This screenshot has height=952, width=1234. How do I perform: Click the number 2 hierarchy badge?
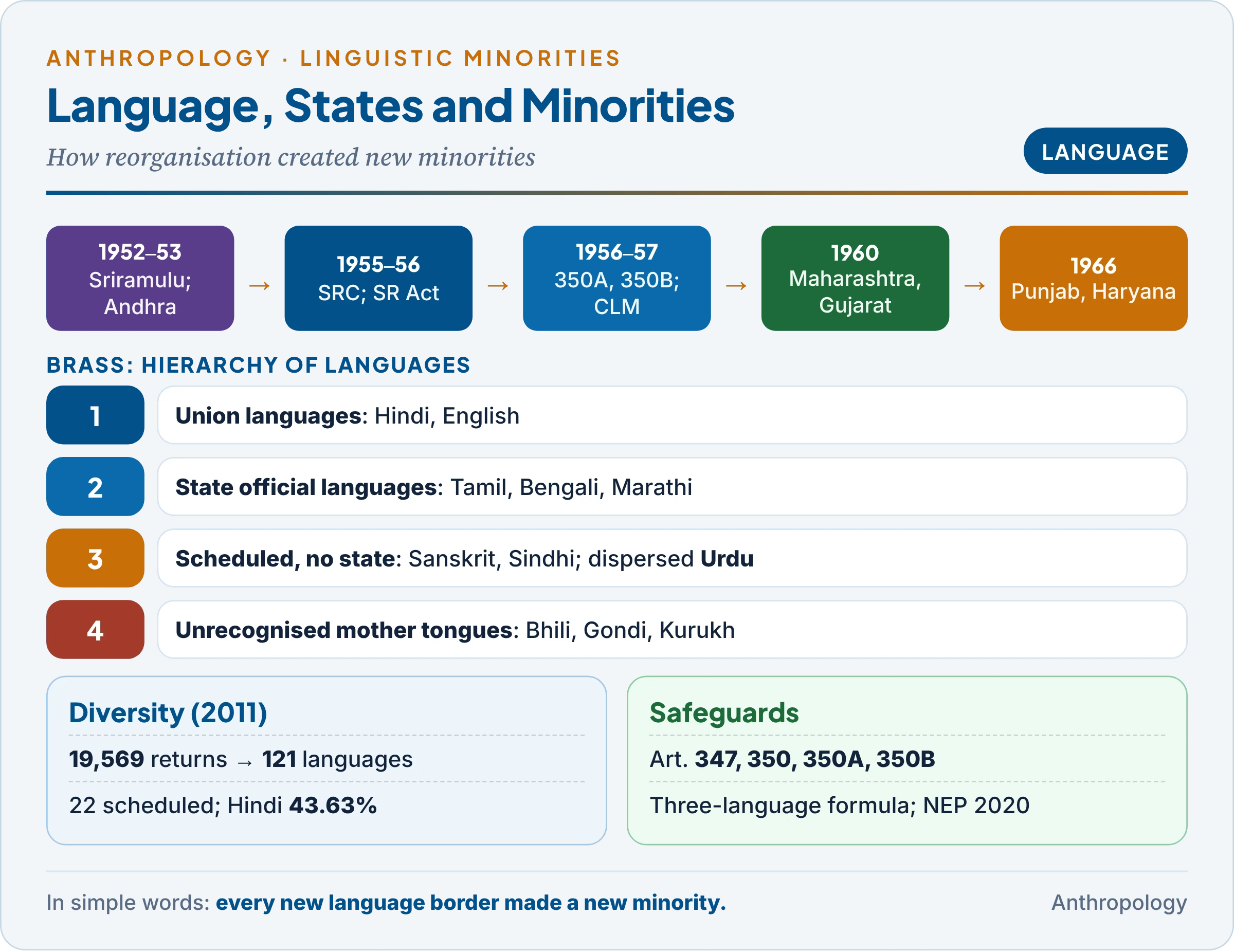coord(95,486)
